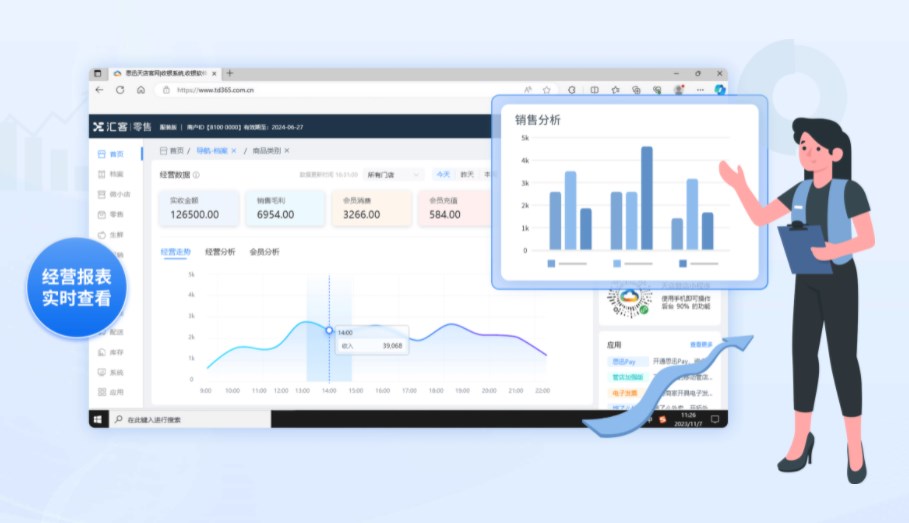This screenshot has height=523, width=909.
Task: Expand the 所有门店 store dropdown
Action: 393,174
